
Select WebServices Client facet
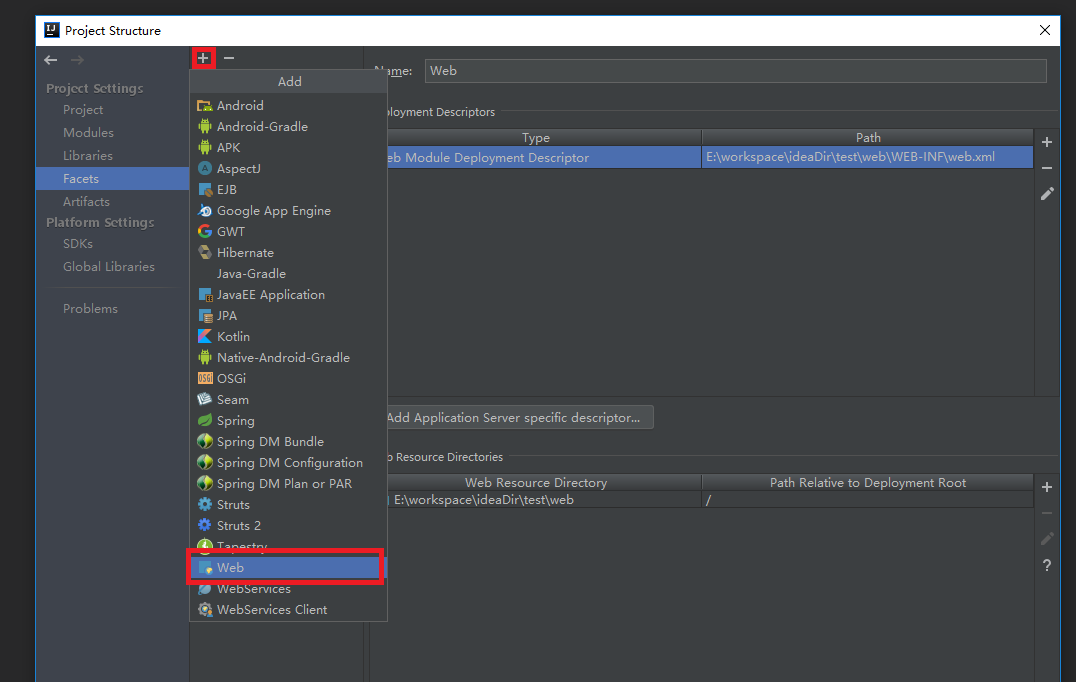point(288,610)
